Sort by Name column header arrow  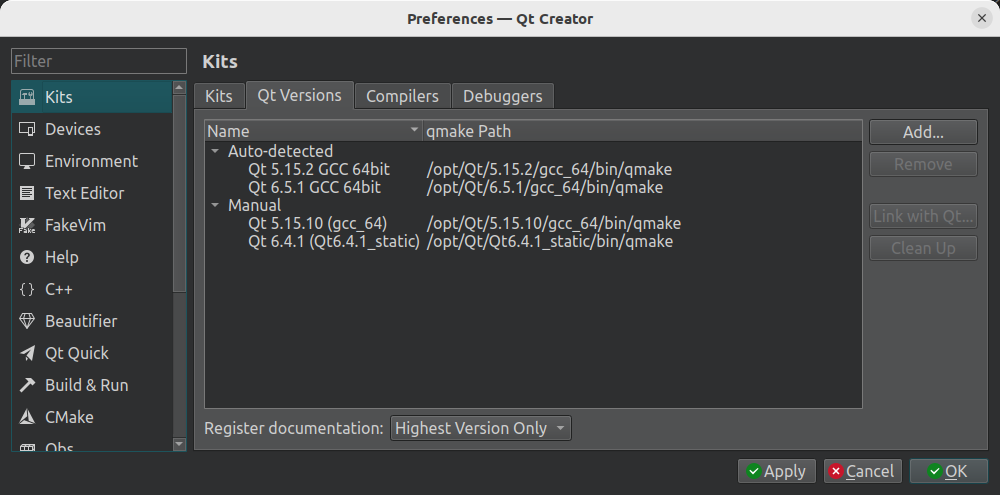click(414, 131)
